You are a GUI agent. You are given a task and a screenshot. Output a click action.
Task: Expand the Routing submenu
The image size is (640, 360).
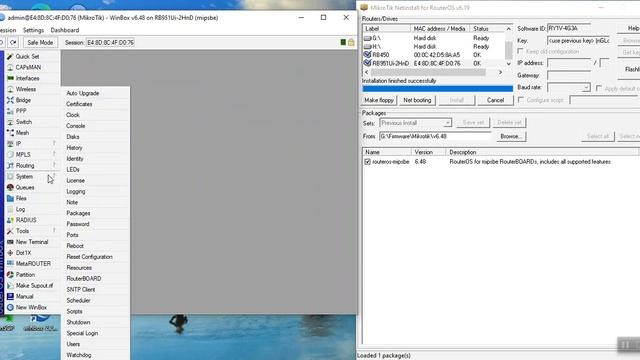click(x=32, y=166)
